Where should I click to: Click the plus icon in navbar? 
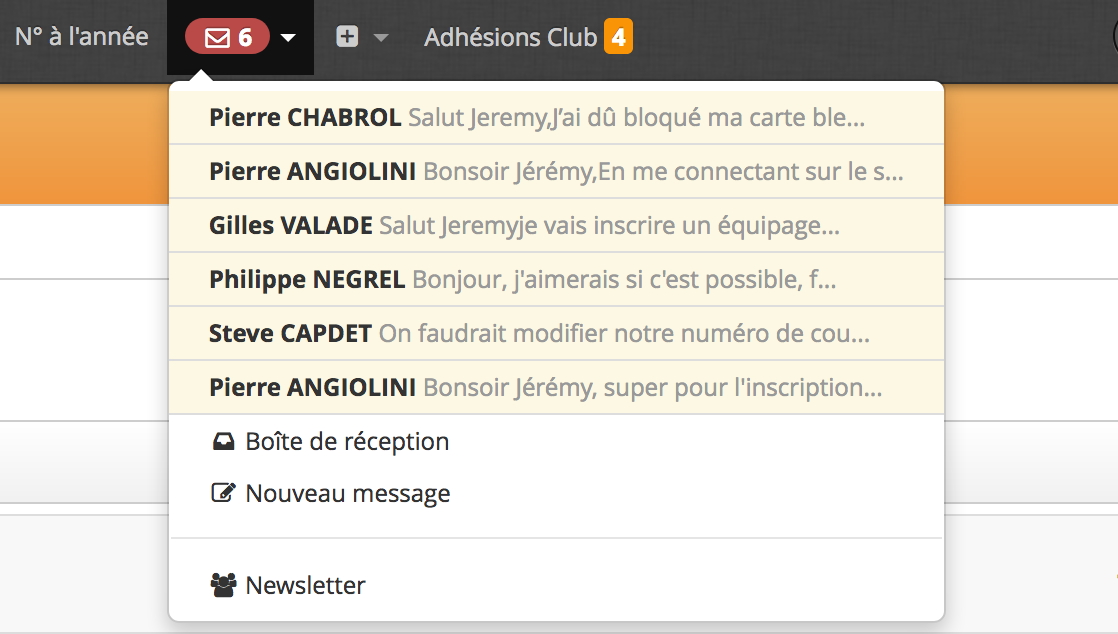(347, 36)
